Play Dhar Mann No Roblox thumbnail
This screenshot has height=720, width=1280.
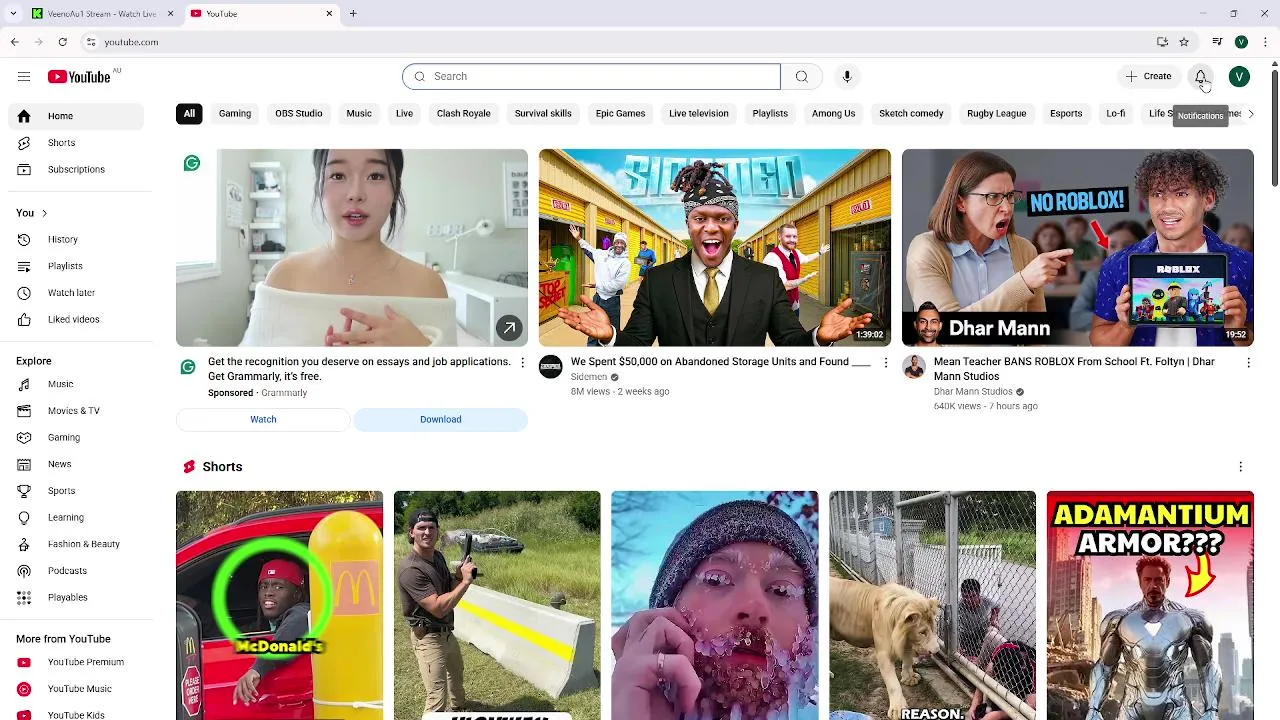click(x=1078, y=248)
